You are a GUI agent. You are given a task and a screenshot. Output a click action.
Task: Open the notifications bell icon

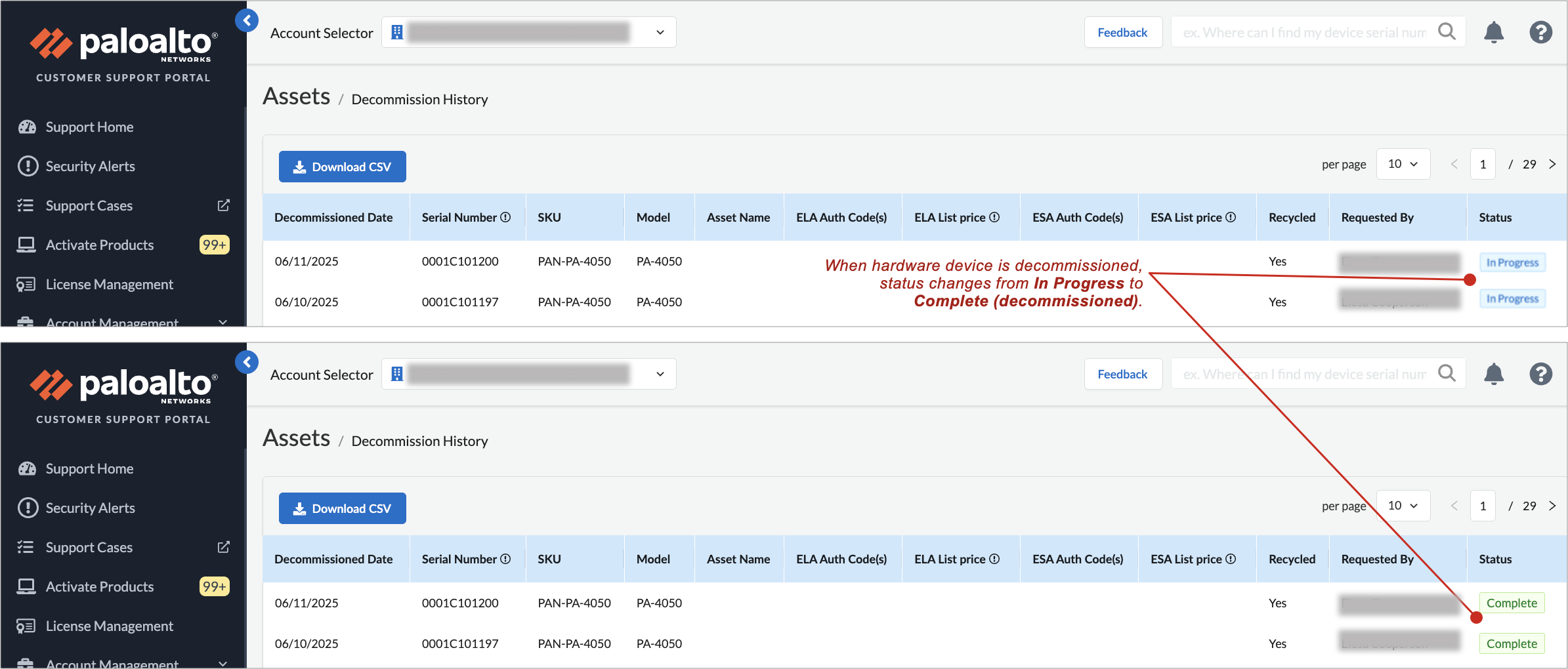point(1494,31)
